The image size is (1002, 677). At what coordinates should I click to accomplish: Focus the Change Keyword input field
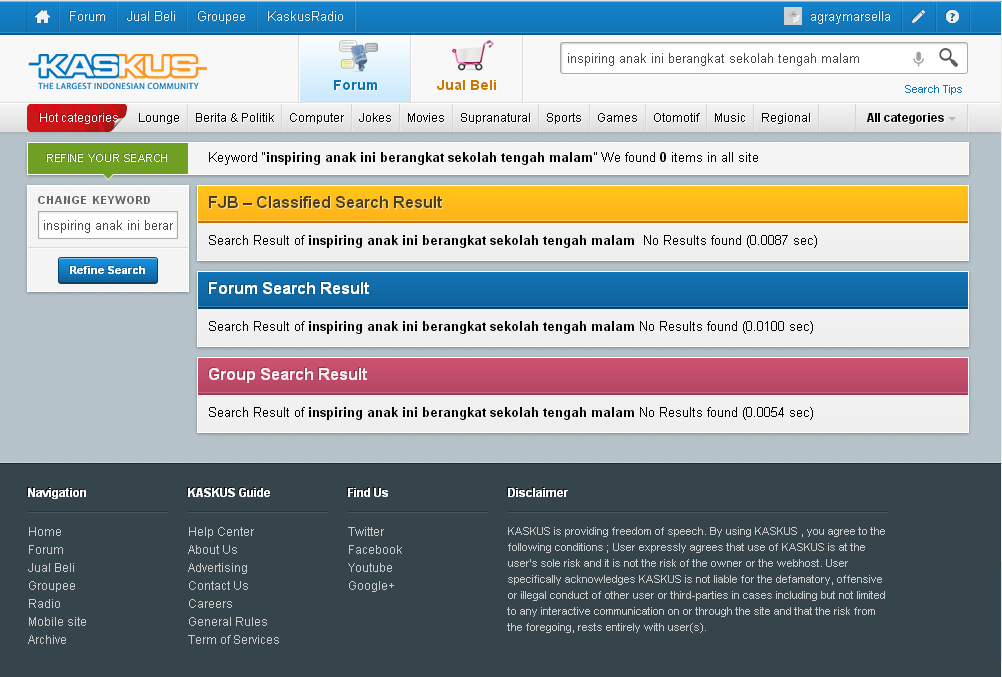coord(108,225)
